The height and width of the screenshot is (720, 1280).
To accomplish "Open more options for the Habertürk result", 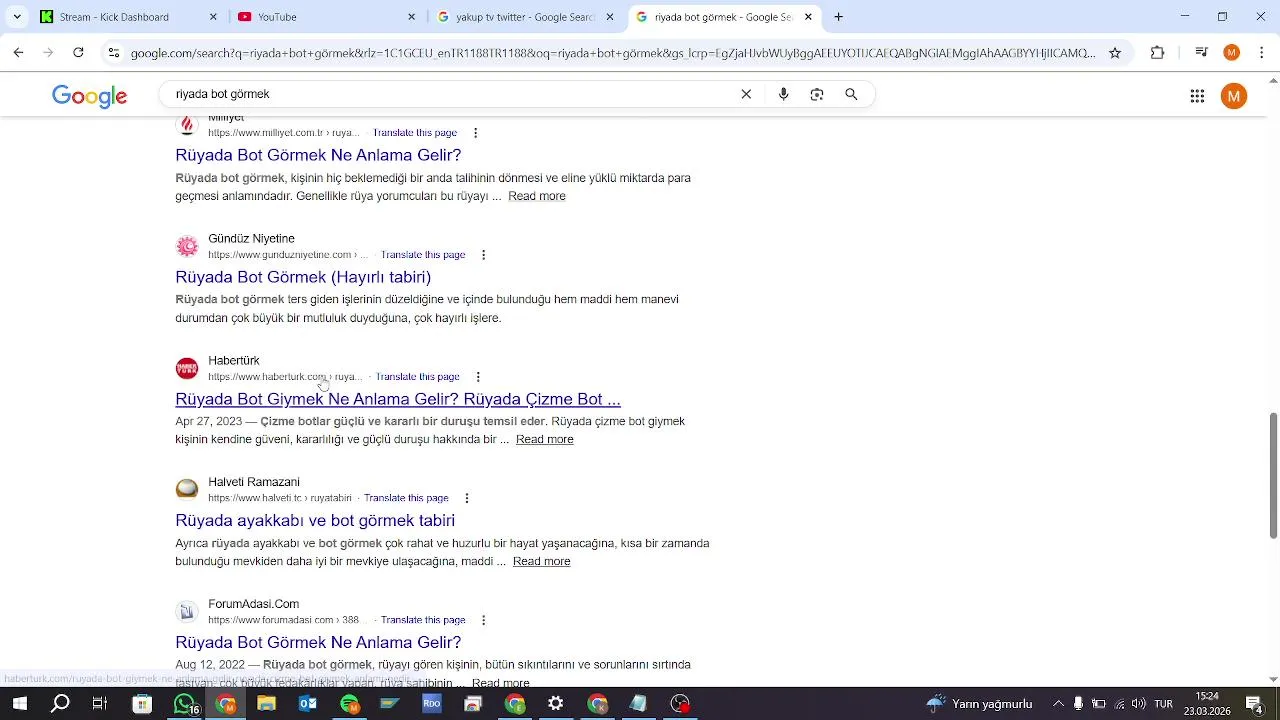I will click(x=478, y=377).
